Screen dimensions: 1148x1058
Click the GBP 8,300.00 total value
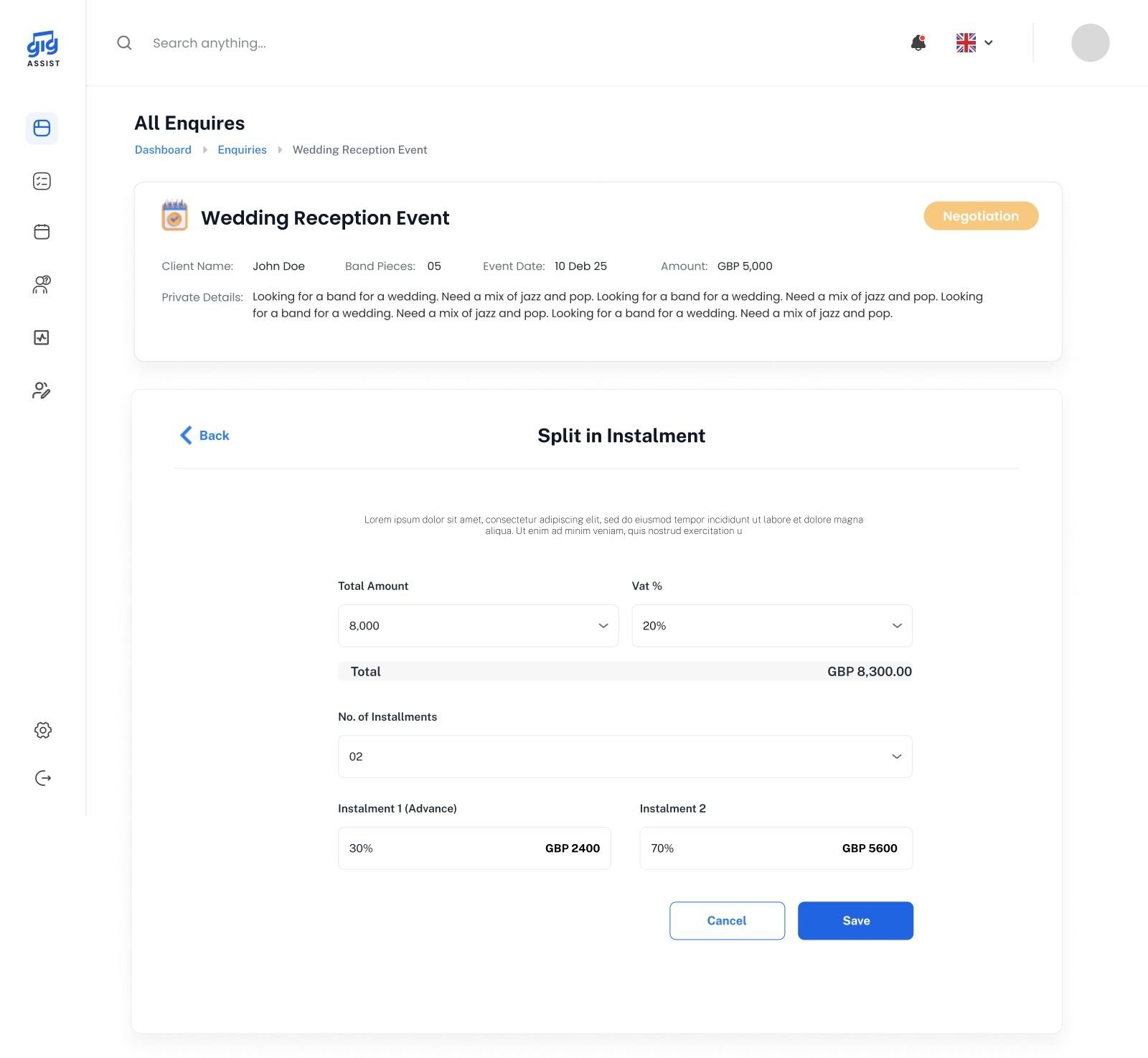point(870,672)
